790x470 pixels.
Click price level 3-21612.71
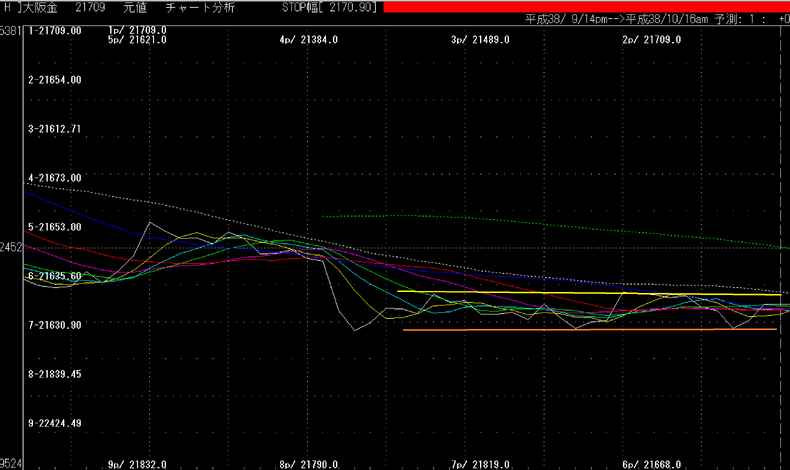pyautogui.click(x=55, y=128)
